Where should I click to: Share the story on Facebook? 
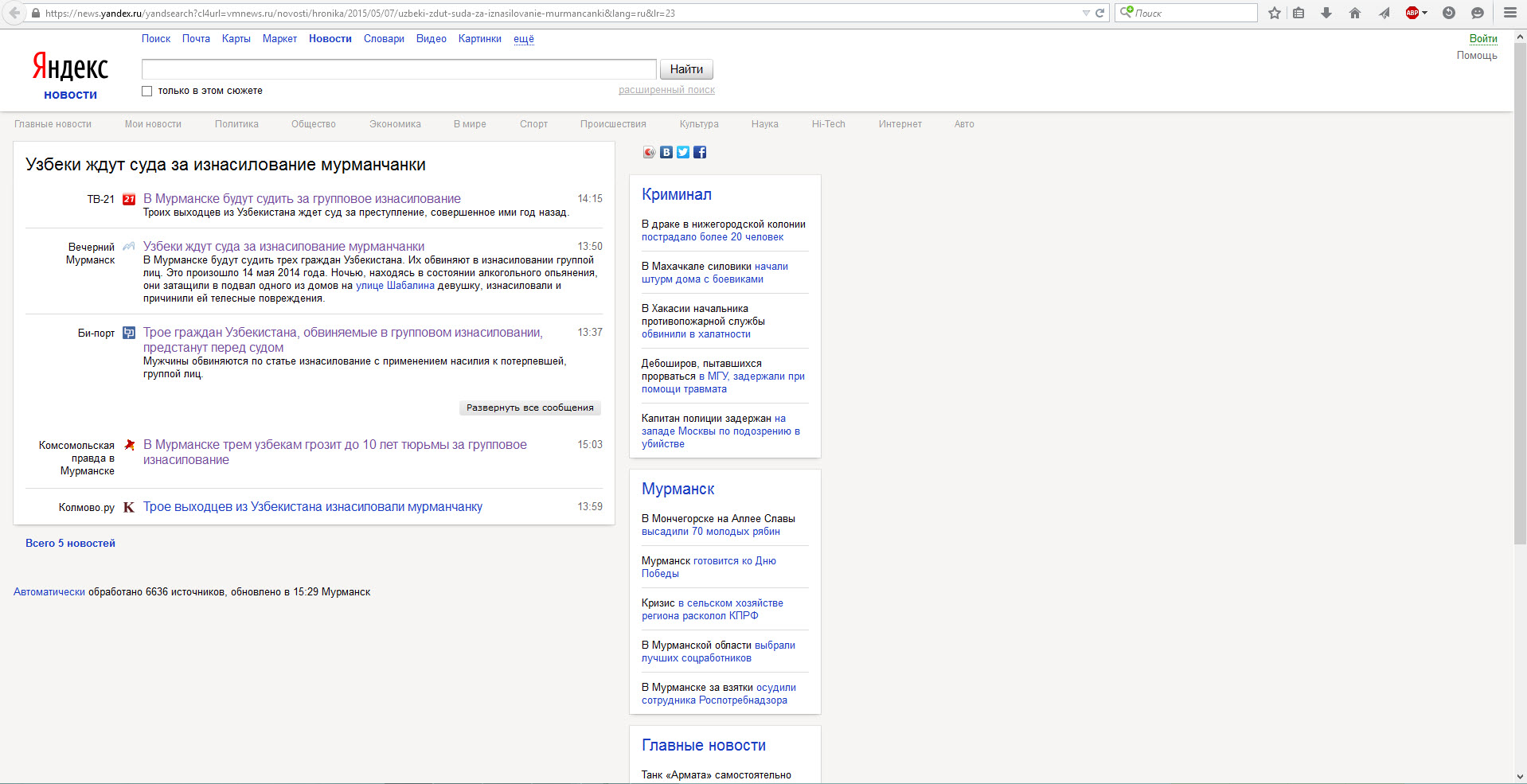700,152
